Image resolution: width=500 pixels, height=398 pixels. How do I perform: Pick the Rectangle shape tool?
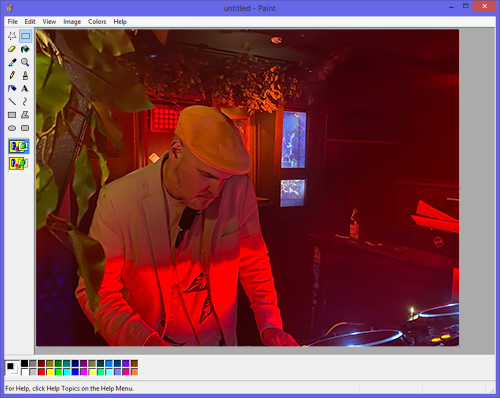point(12,115)
